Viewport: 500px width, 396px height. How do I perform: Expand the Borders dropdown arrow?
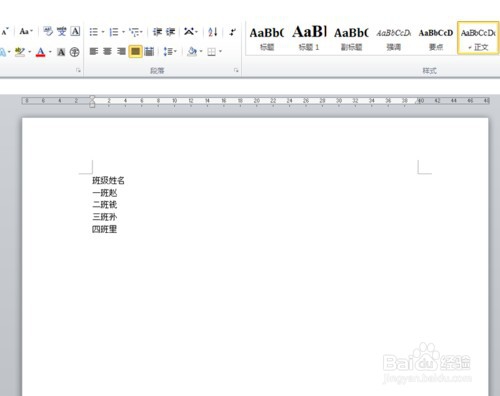coord(220,52)
